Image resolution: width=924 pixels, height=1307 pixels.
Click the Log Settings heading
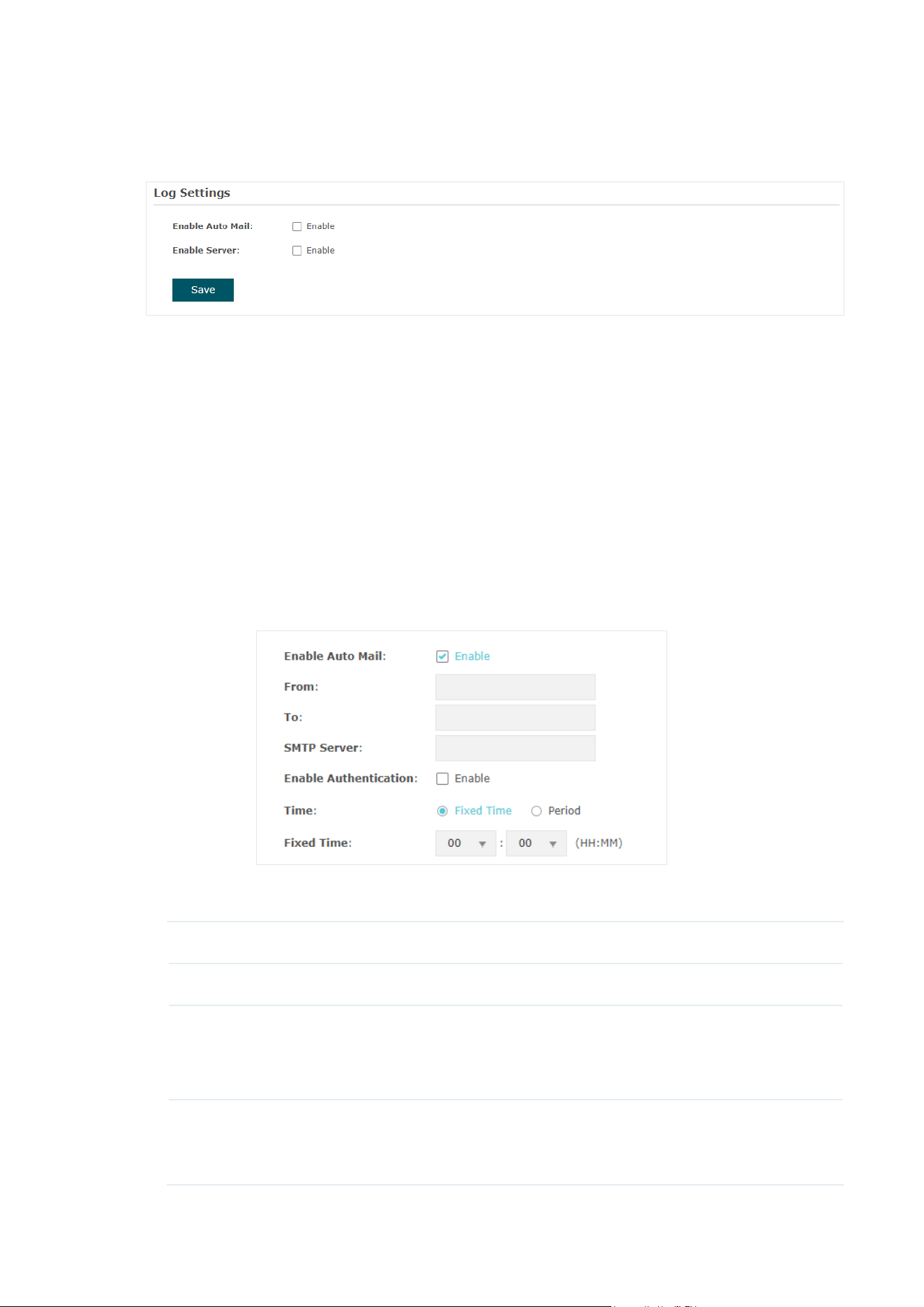pos(192,193)
